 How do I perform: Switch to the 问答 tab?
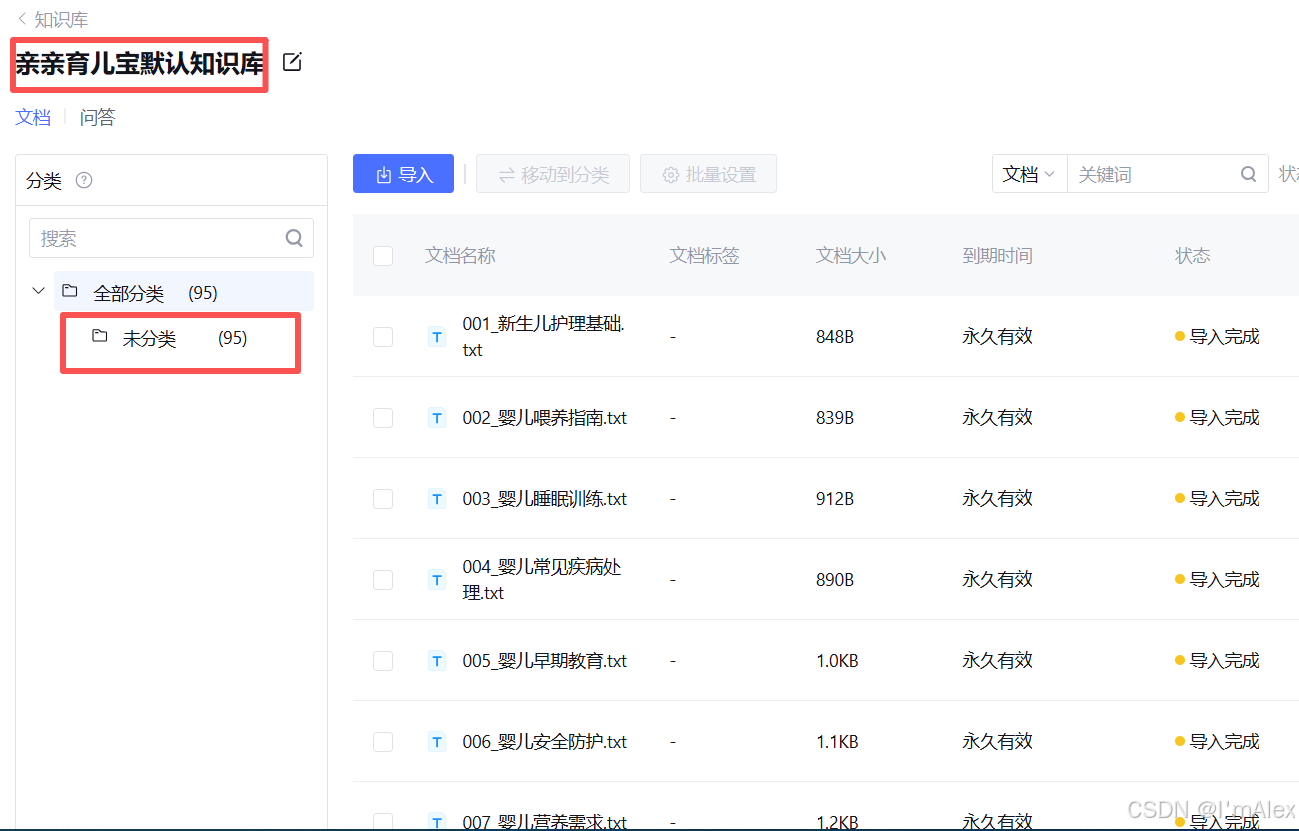[x=98, y=117]
